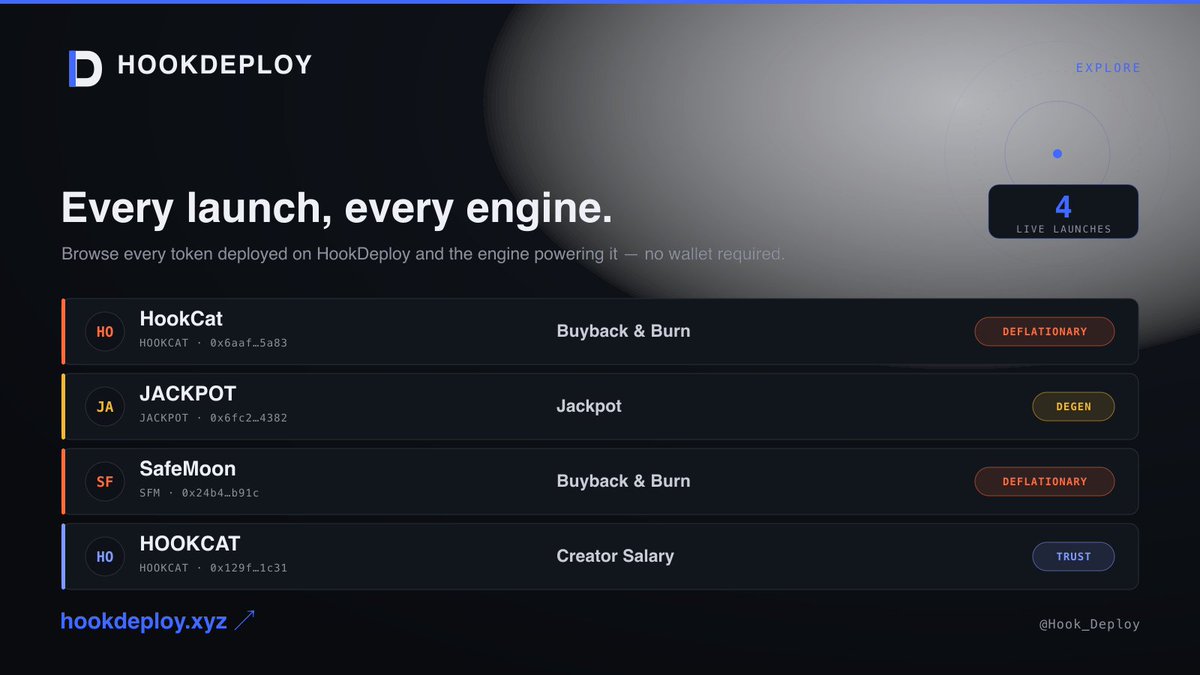
Task: Select address 0x129f…1c31 text
Action: point(249,568)
